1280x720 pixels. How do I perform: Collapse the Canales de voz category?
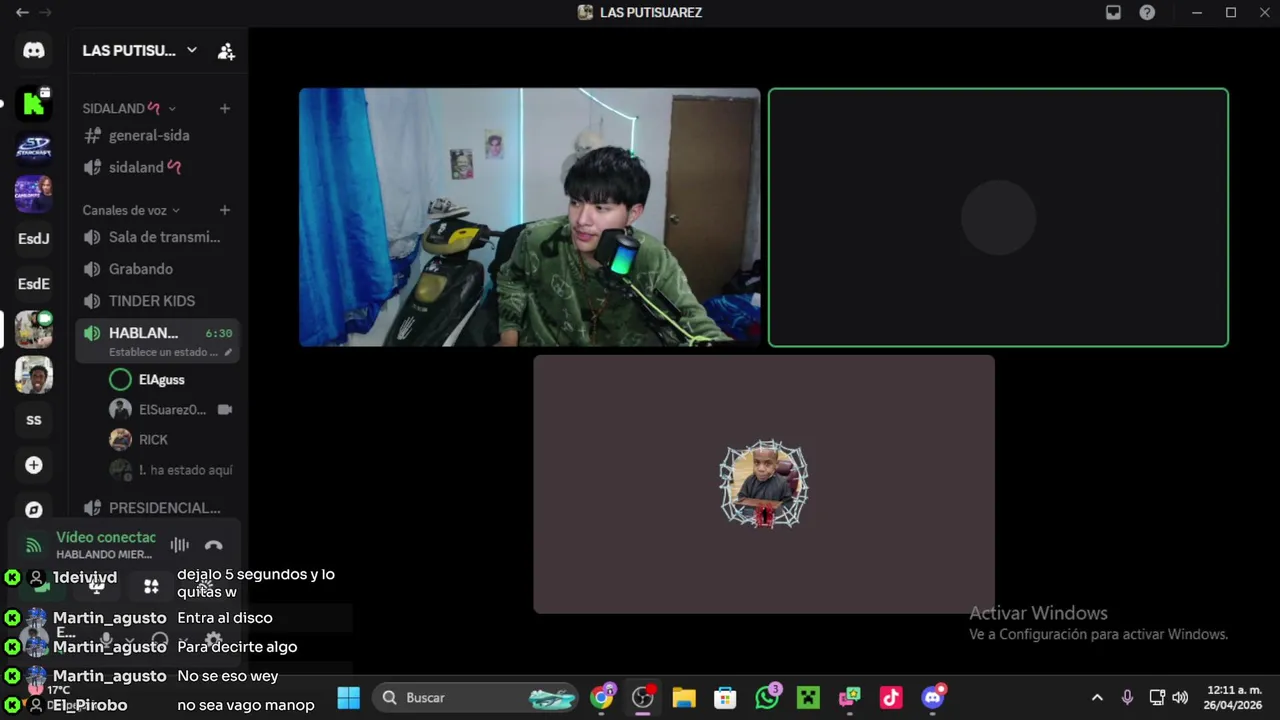tap(131, 210)
